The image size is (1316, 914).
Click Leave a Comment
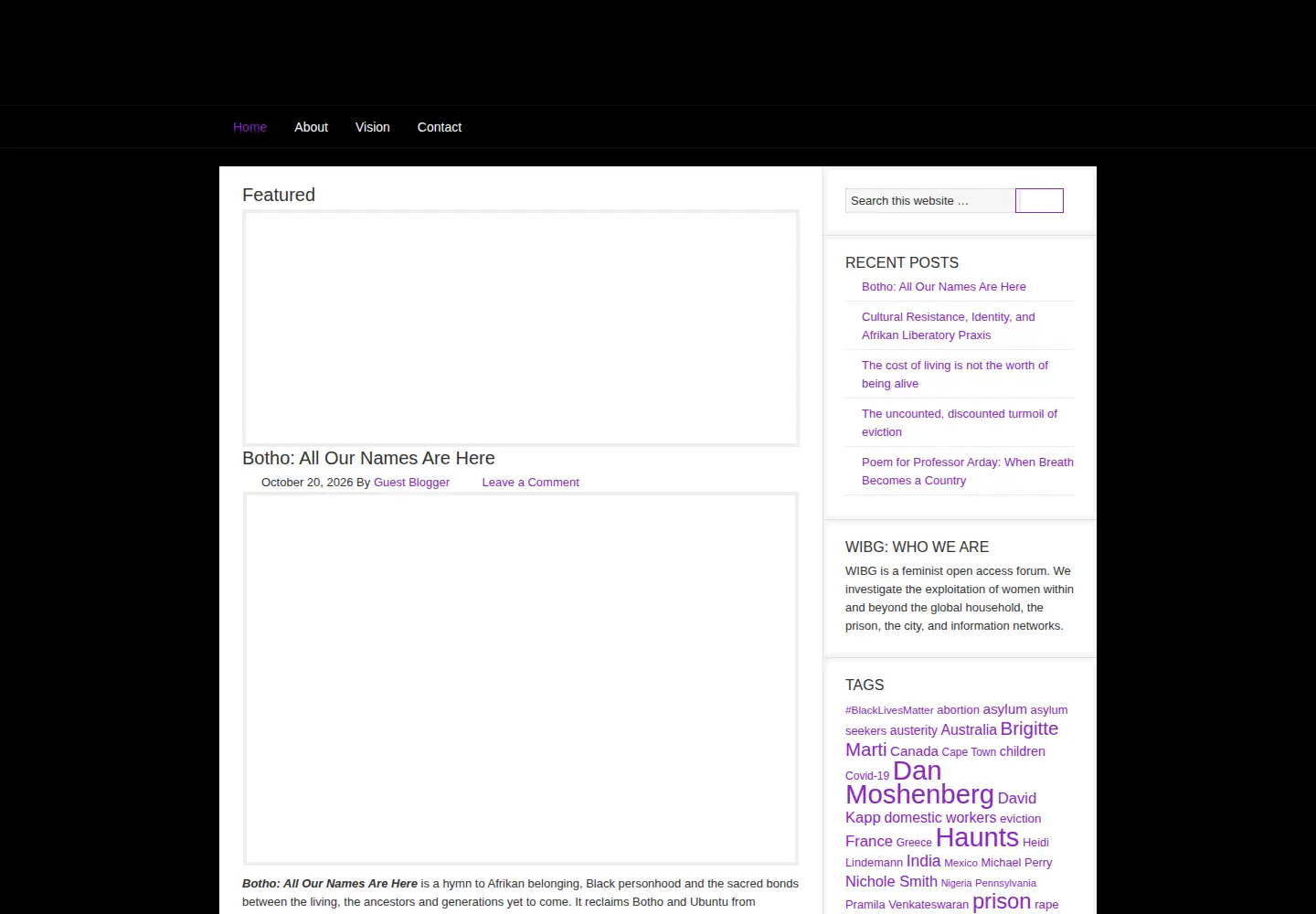(x=530, y=483)
